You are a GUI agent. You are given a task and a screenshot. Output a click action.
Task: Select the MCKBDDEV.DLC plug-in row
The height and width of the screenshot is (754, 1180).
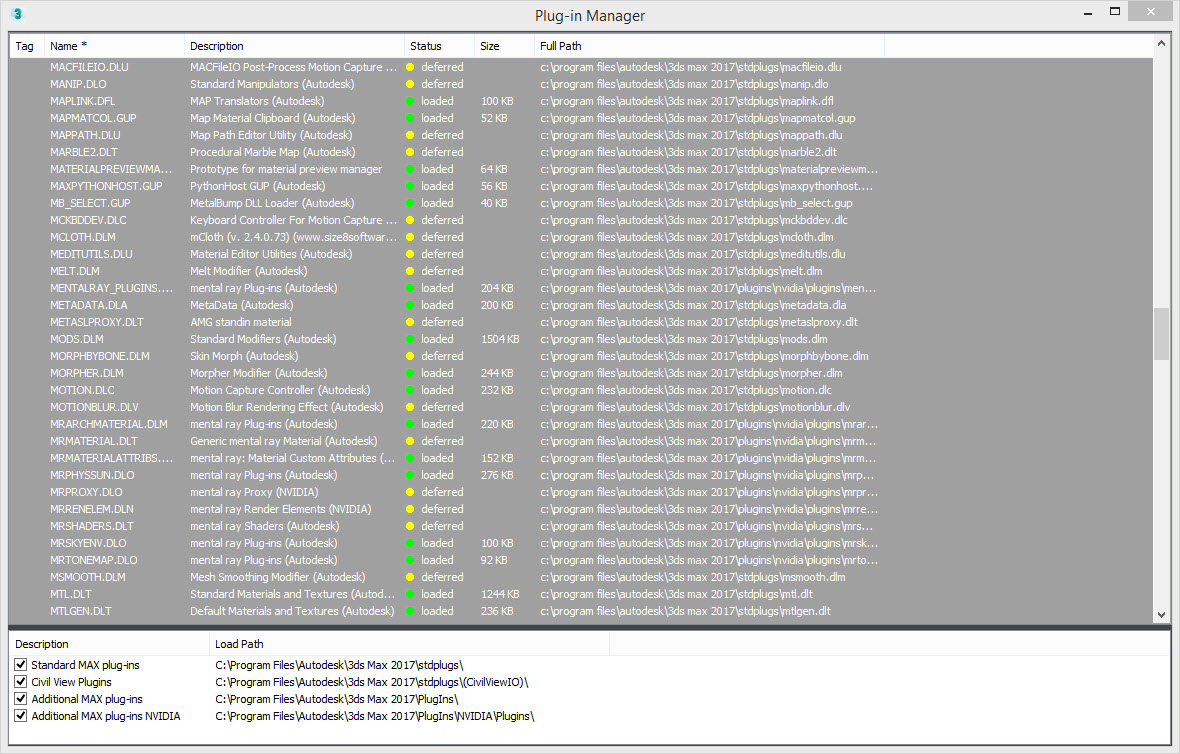580,220
